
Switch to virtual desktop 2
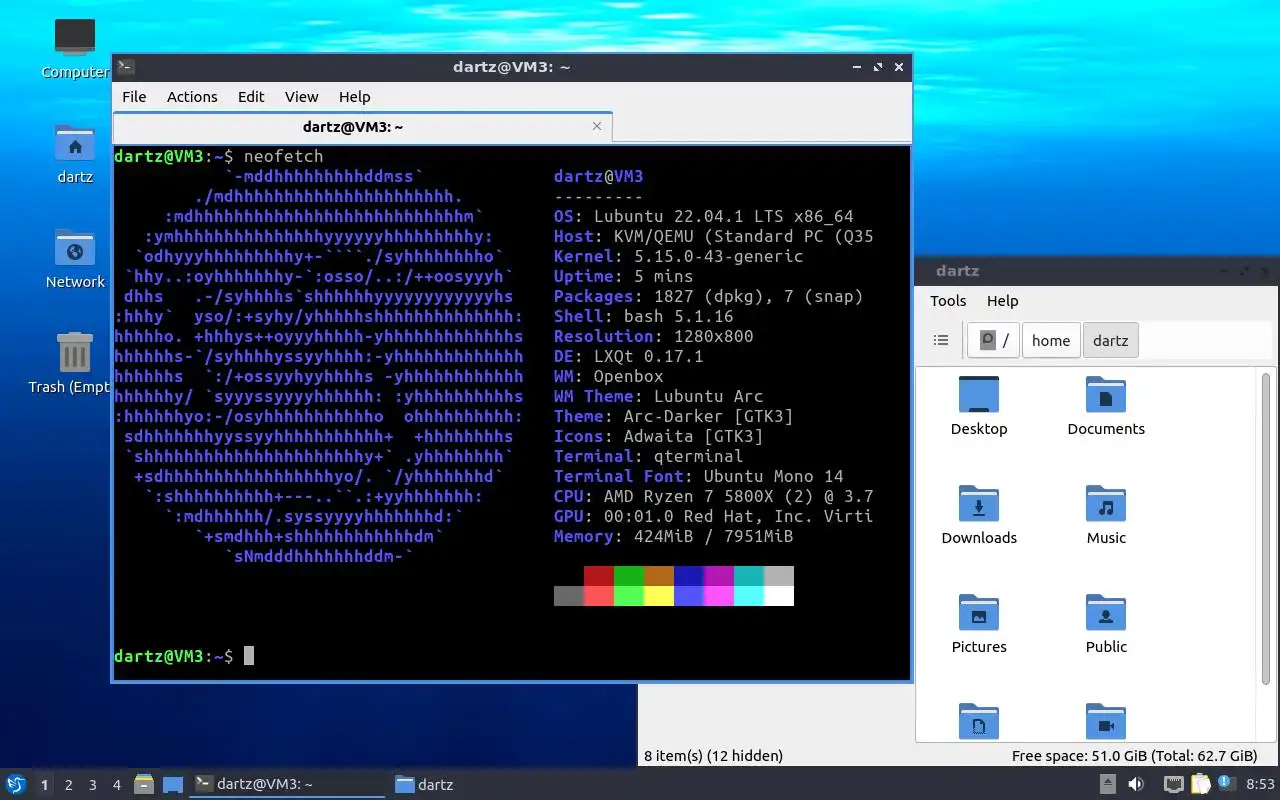pyautogui.click(x=68, y=785)
